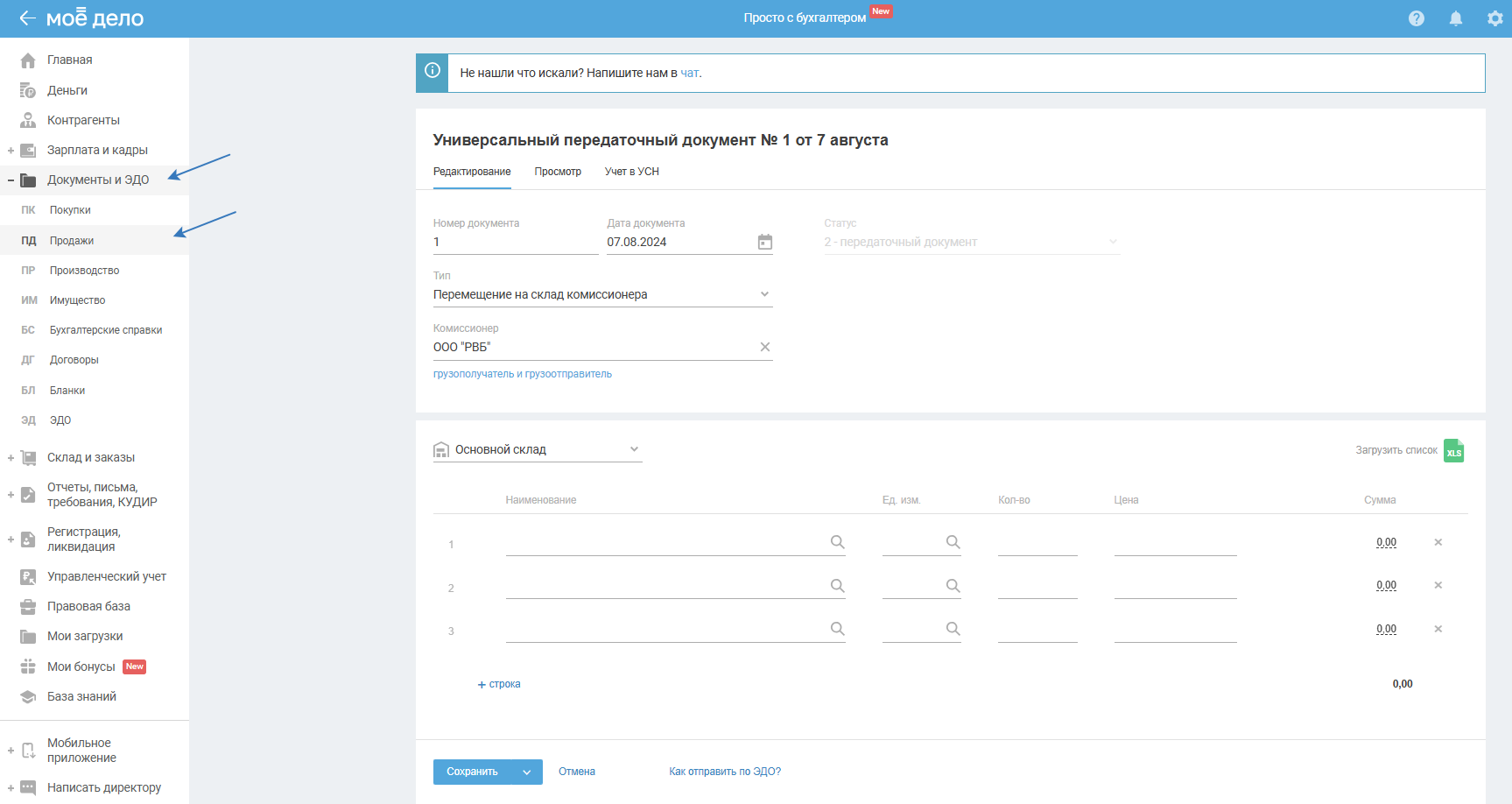Click the Отмена link
The height and width of the screenshot is (804, 1512).
[577, 772]
